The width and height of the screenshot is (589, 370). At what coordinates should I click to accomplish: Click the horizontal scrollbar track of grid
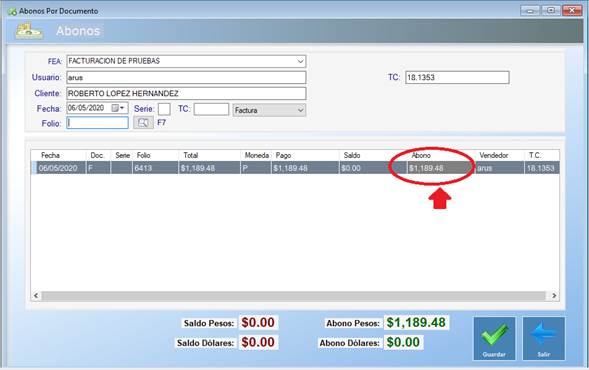coord(293,296)
